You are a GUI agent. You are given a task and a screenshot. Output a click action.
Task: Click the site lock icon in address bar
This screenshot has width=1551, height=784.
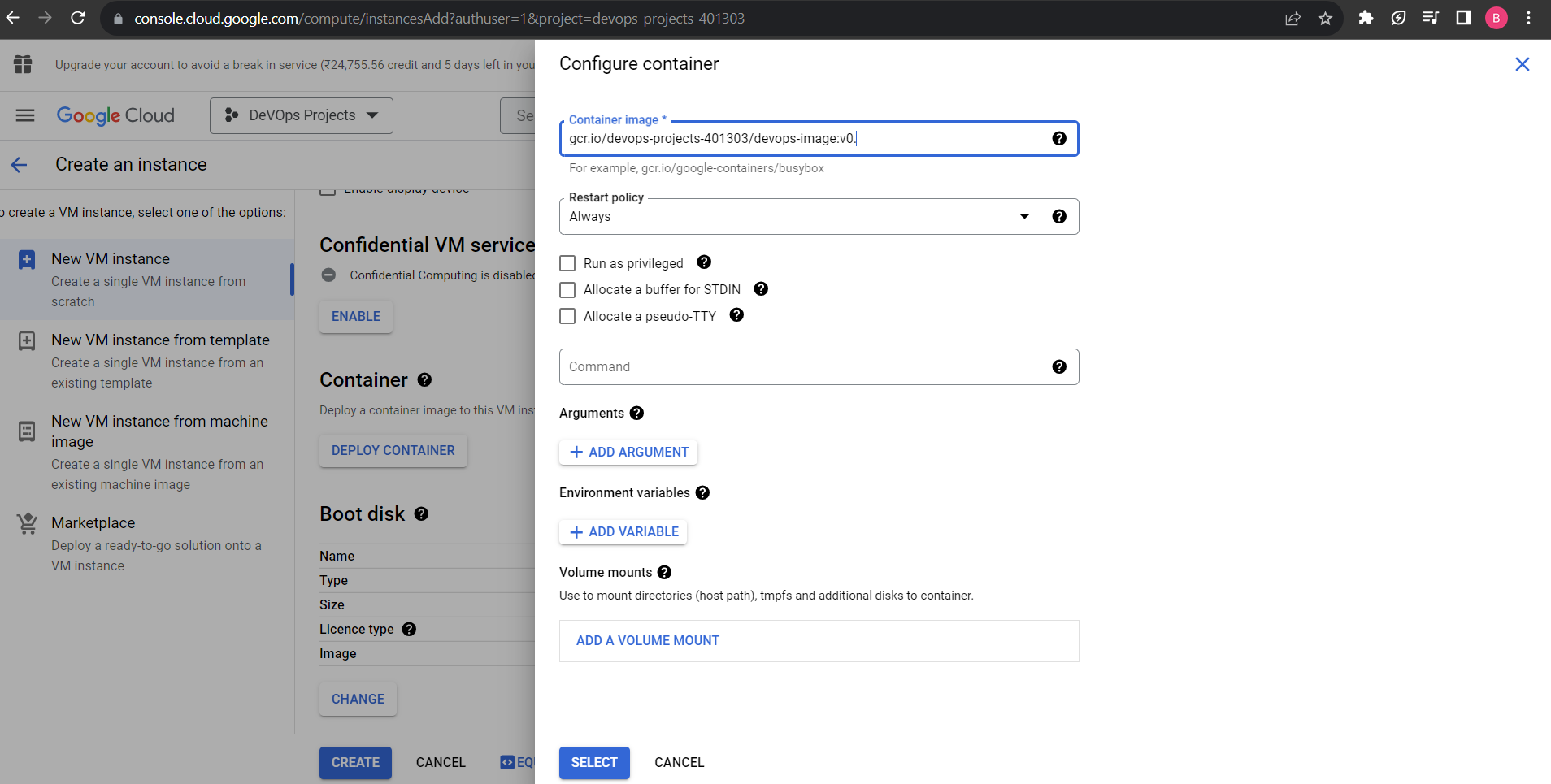[118, 19]
